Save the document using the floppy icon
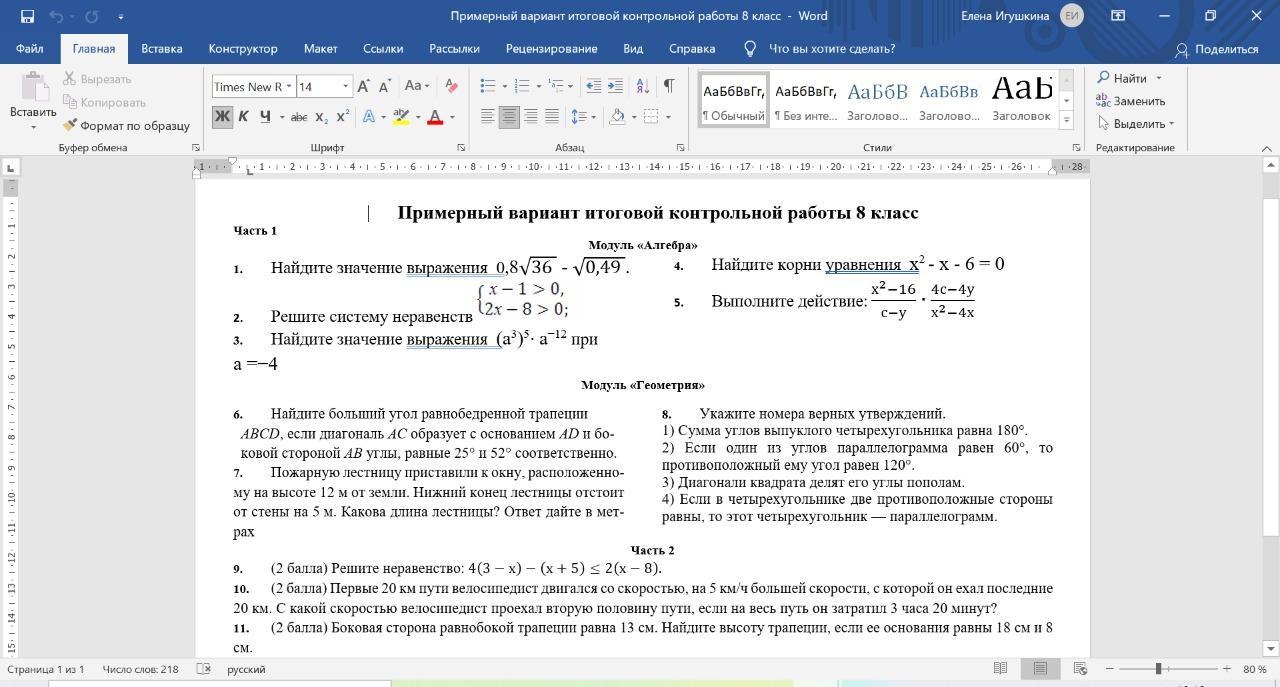This screenshot has width=1280, height=687. pos(27,16)
